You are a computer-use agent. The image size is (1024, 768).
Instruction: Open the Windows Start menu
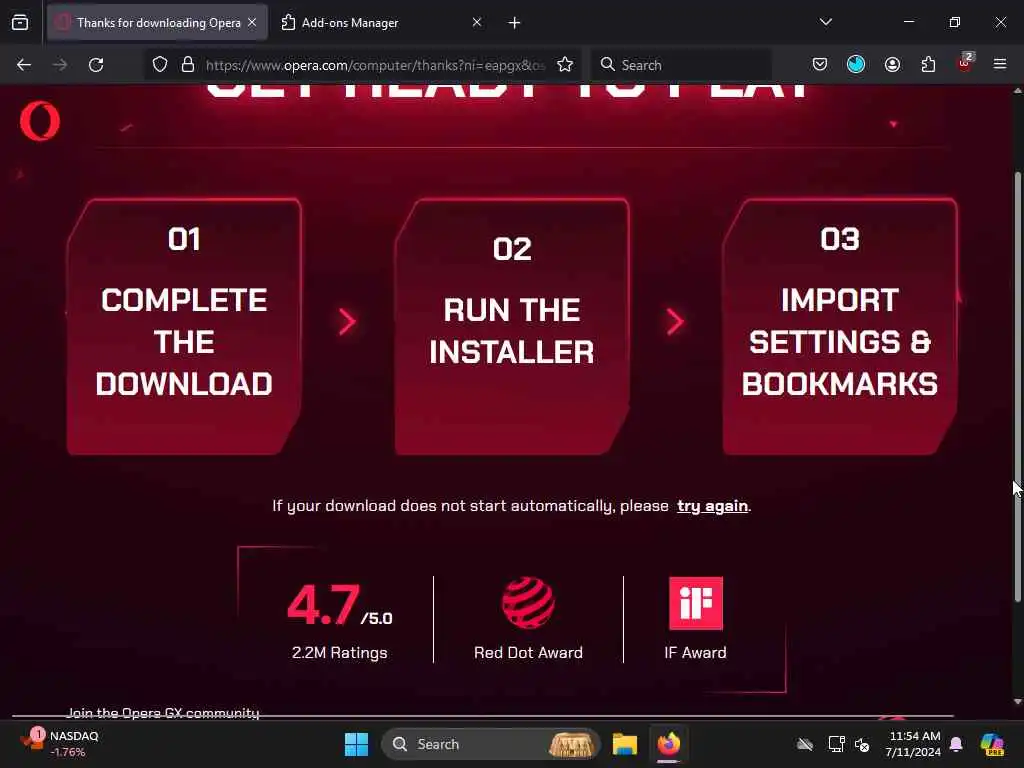(x=357, y=744)
